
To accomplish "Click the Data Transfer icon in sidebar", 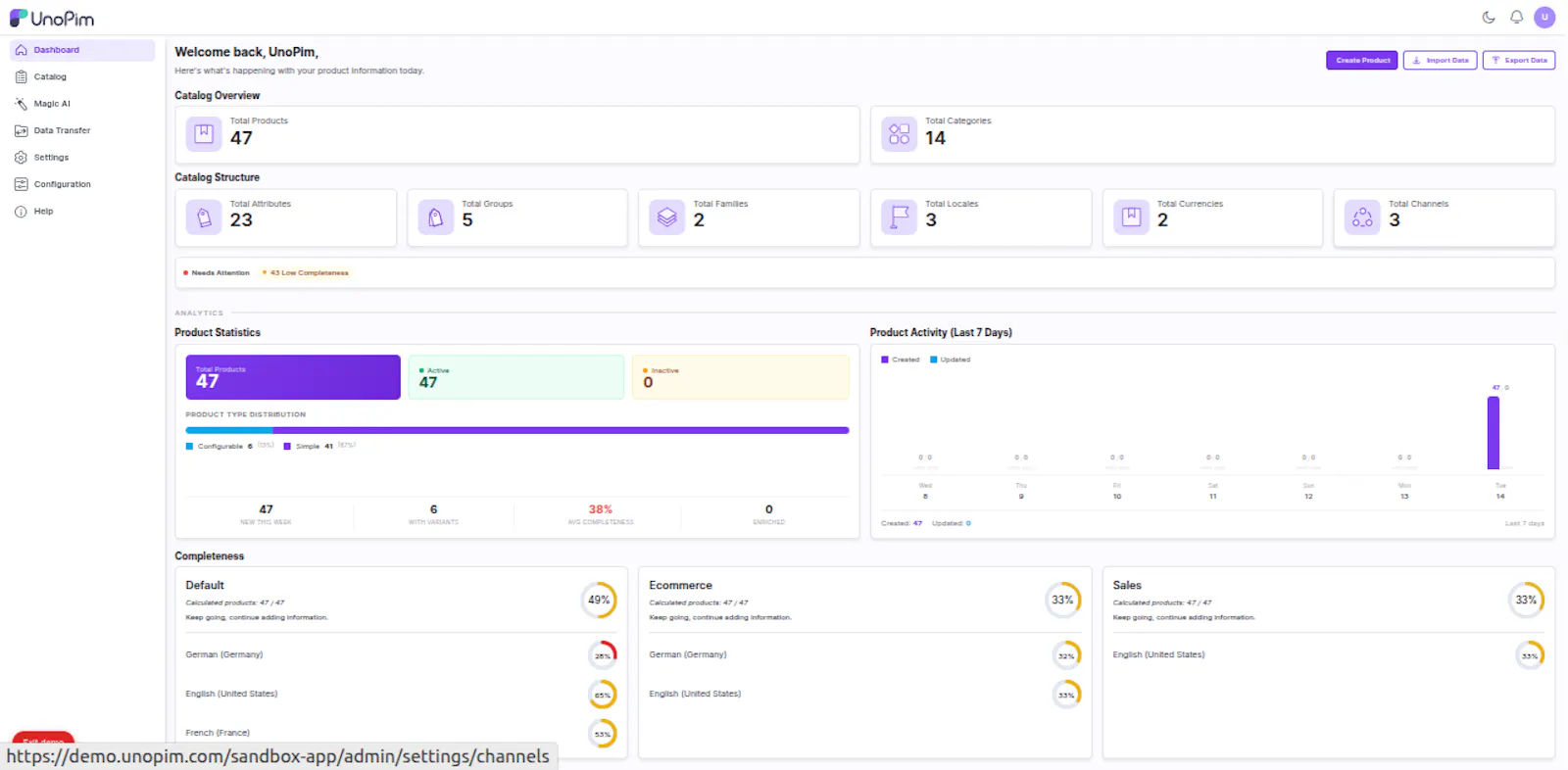I will tap(21, 130).
